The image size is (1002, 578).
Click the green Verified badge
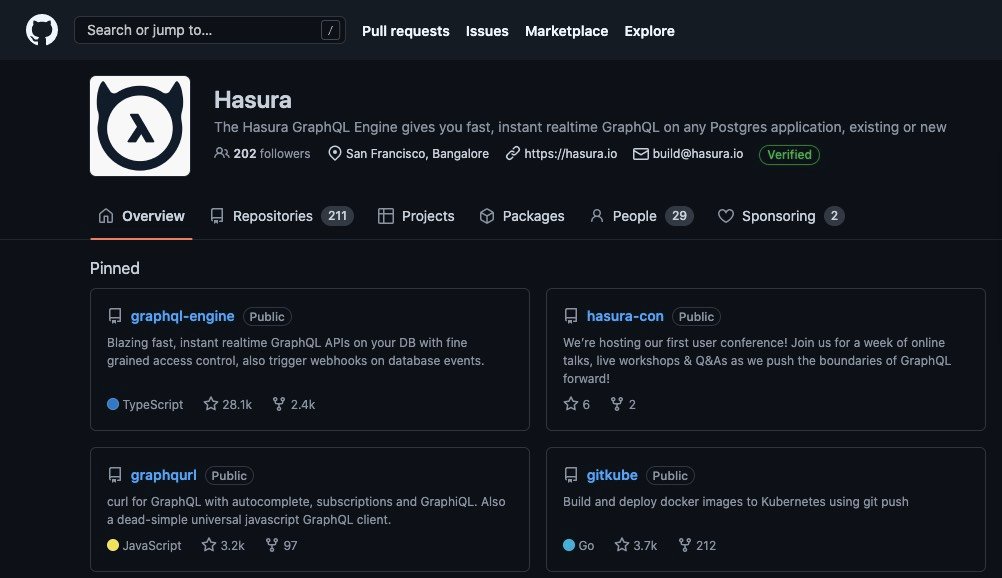(789, 154)
